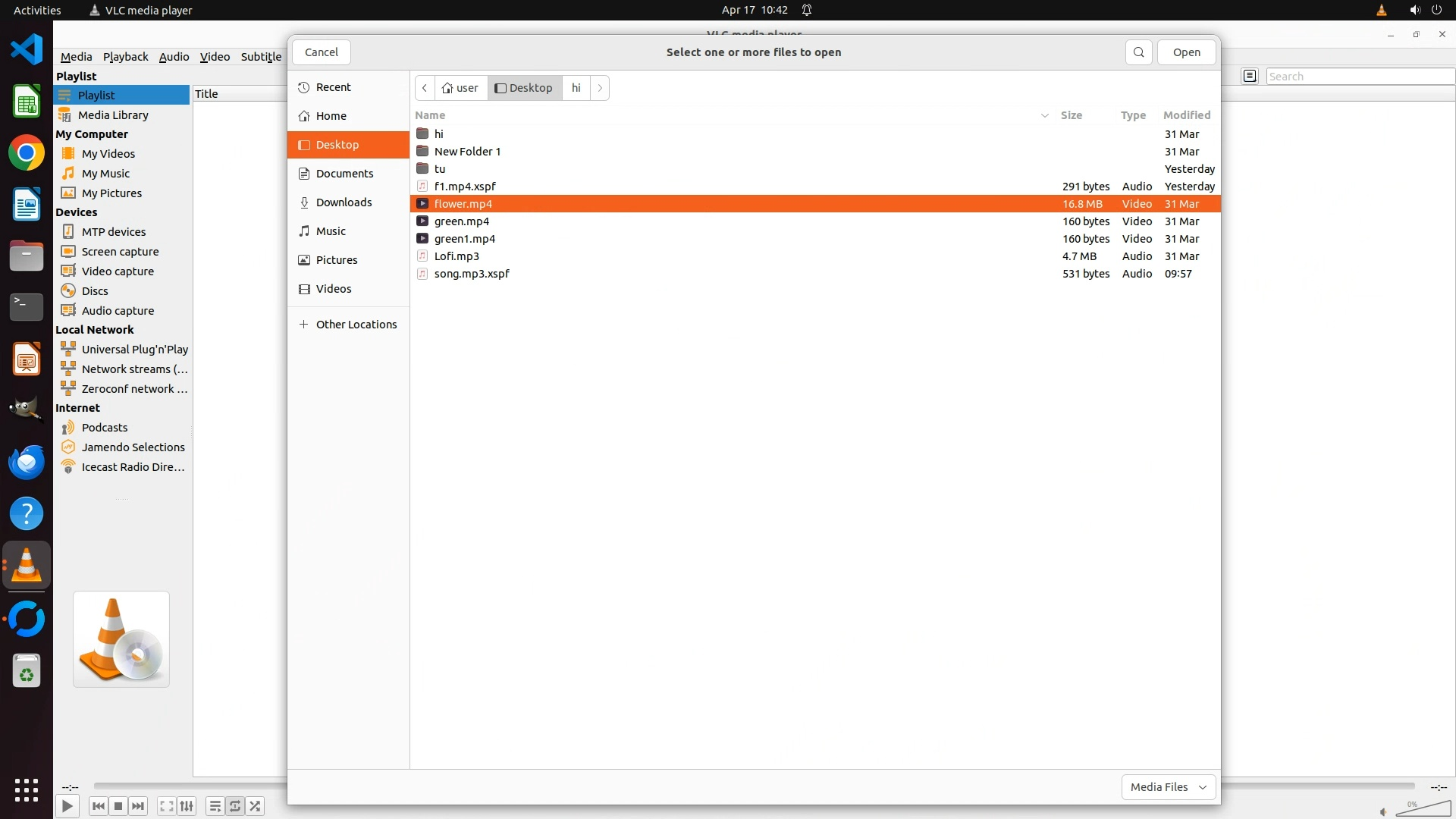Image resolution: width=1456 pixels, height=819 pixels.
Task: Click the Stop playback icon
Action: tap(118, 806)
